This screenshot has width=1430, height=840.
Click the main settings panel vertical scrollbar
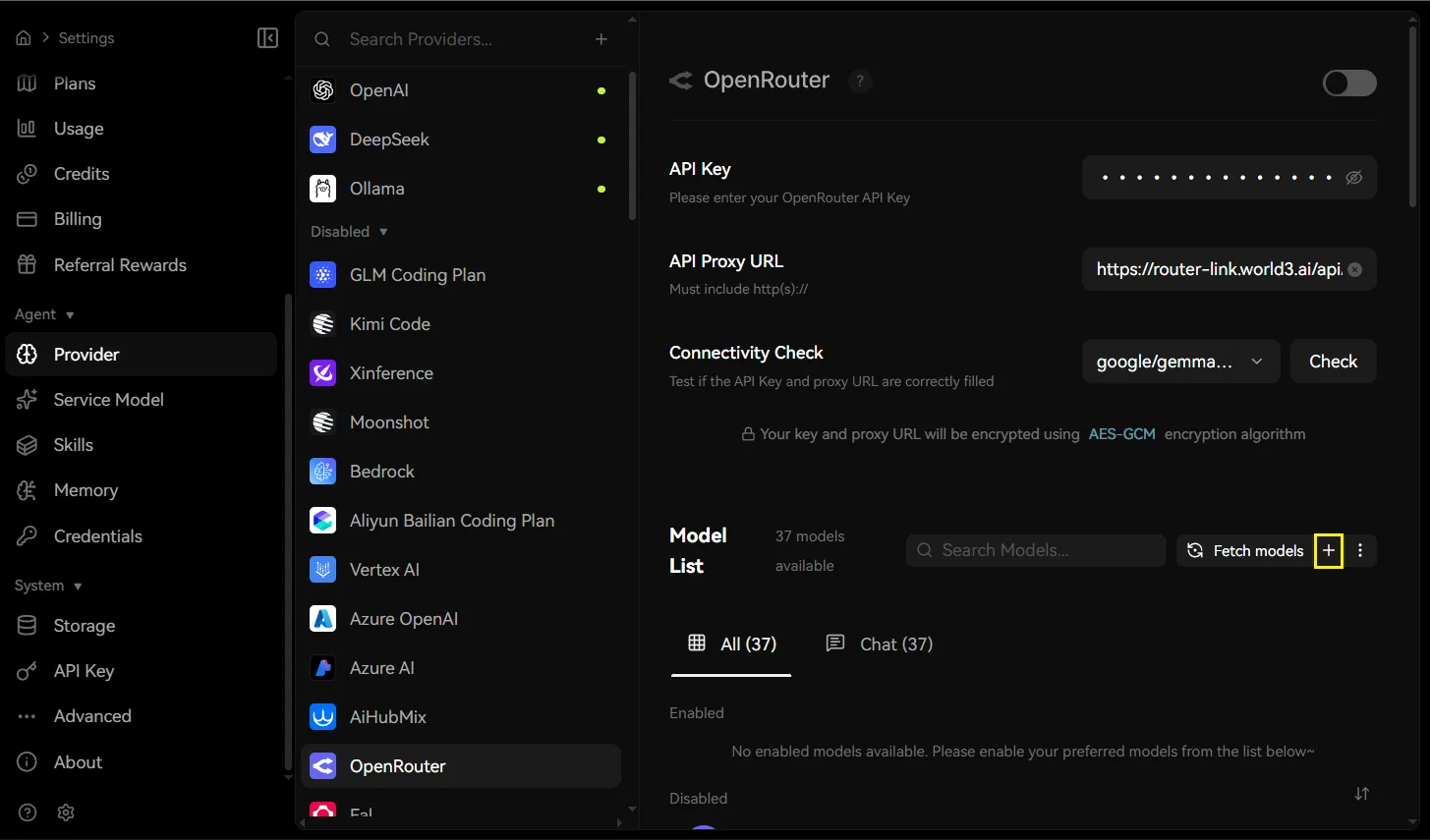tap(1413, 118)
